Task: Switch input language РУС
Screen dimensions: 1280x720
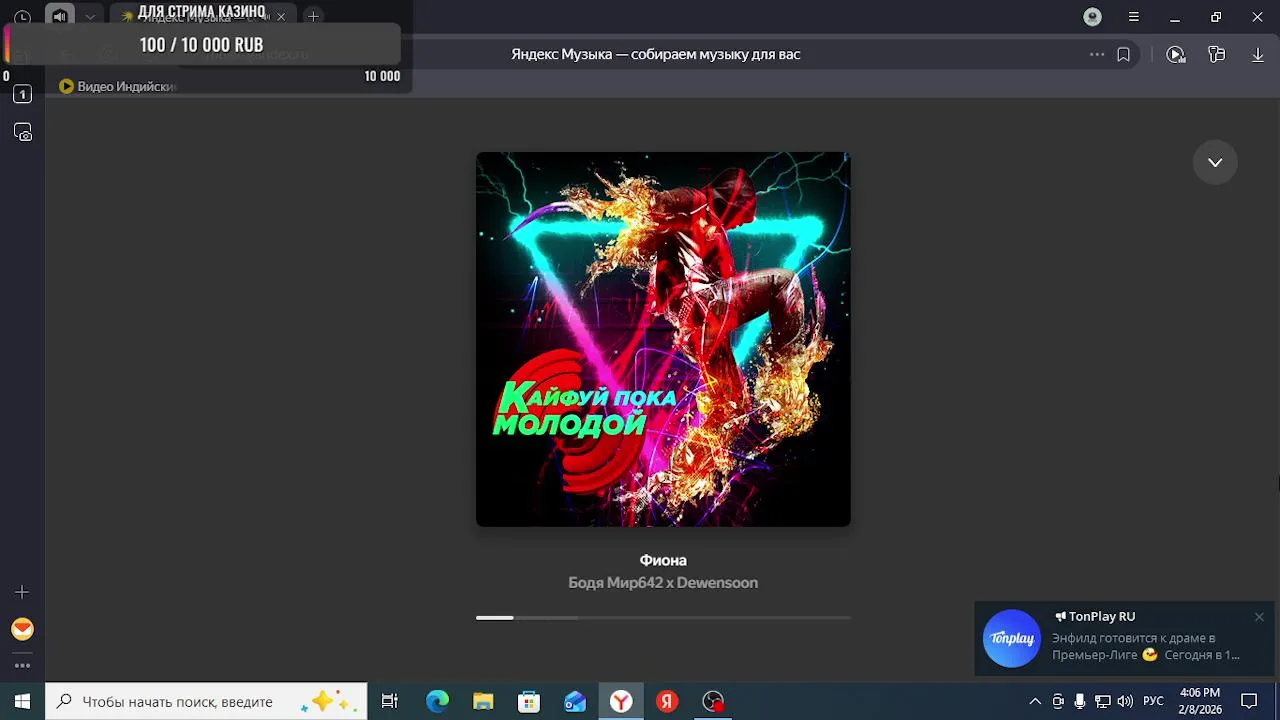Action: point(1153,701)
